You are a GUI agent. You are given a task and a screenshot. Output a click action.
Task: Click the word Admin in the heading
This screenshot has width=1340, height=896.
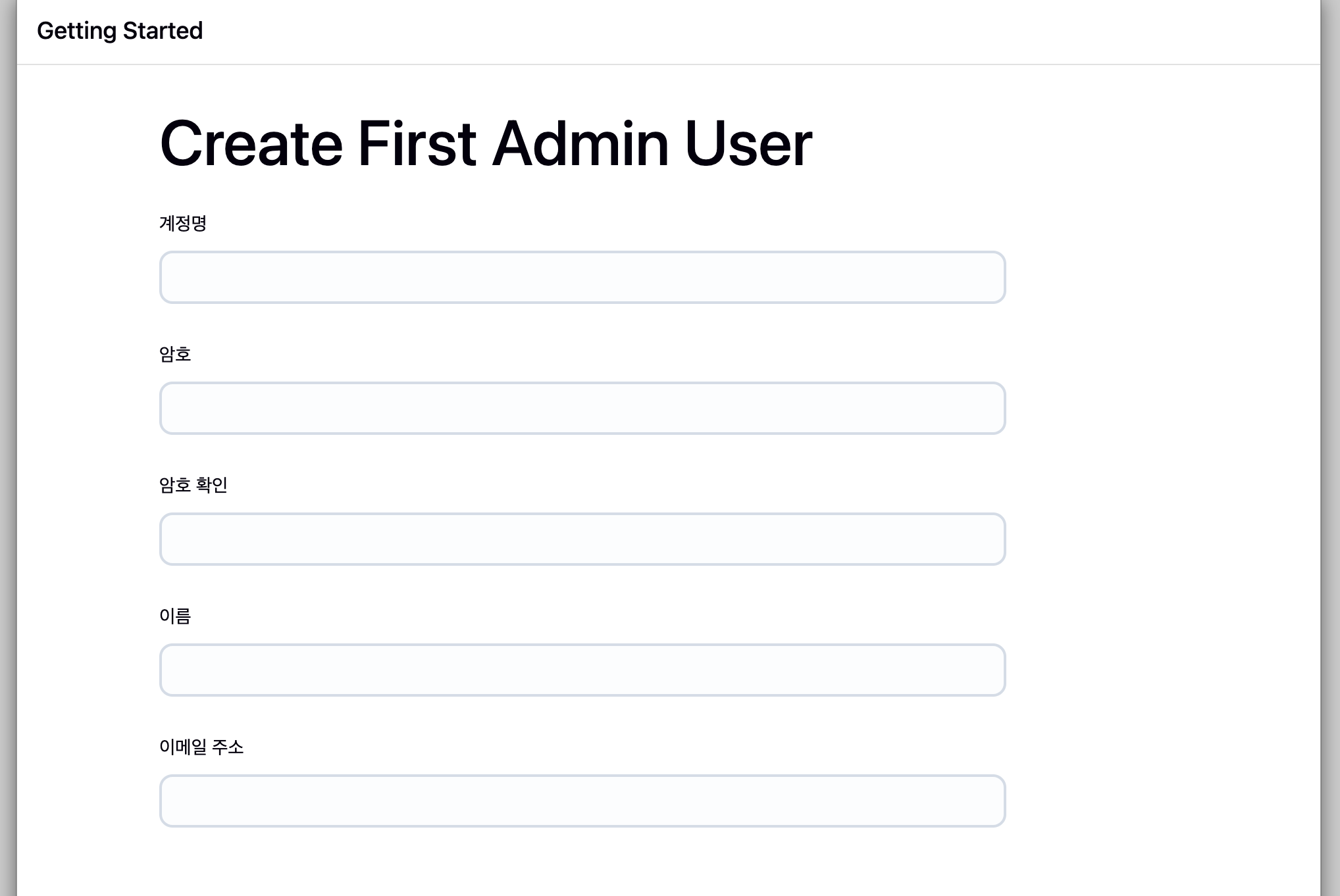(580, 144)
